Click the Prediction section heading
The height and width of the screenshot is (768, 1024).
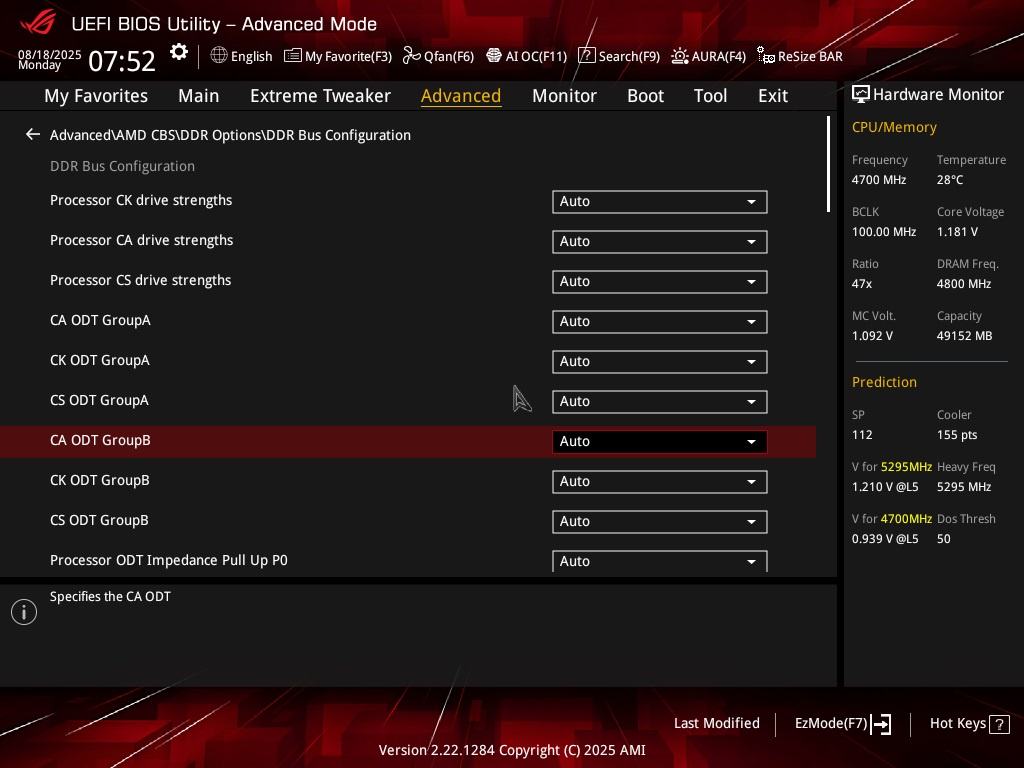884,382
